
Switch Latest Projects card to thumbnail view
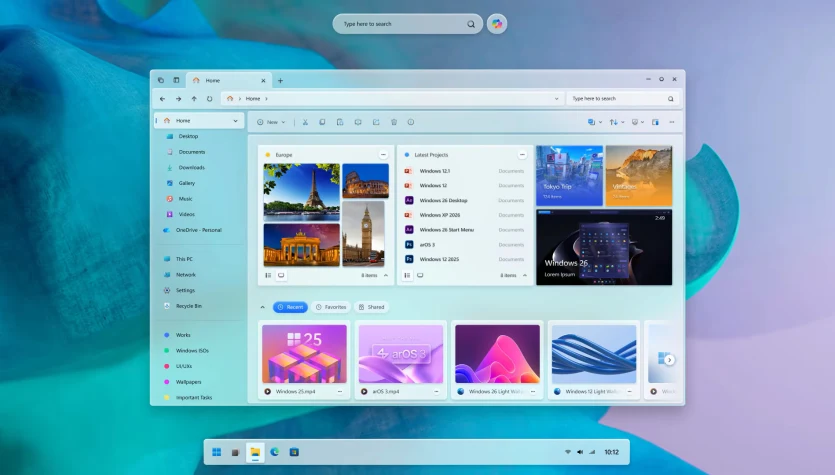[420, 275]
